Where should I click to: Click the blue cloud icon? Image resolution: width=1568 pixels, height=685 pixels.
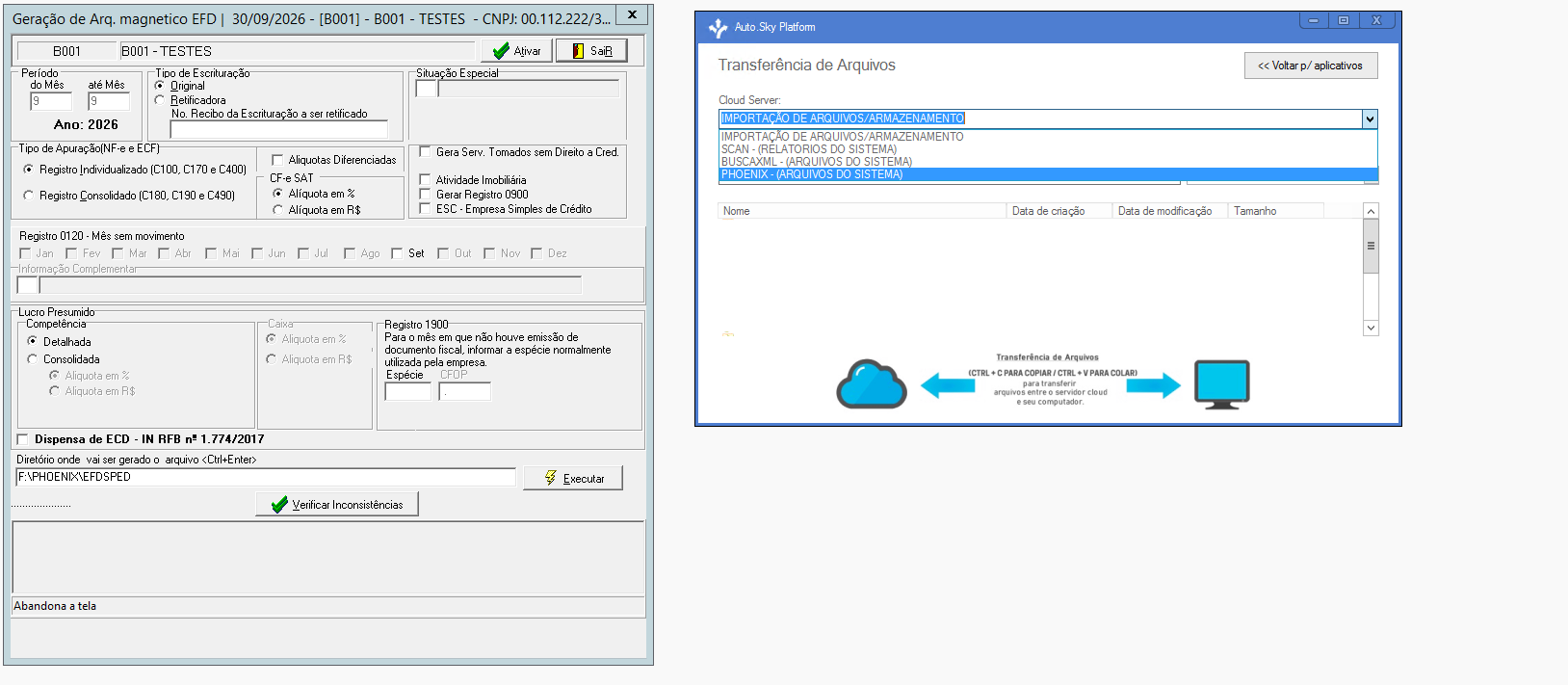click(x=872, y=384)
